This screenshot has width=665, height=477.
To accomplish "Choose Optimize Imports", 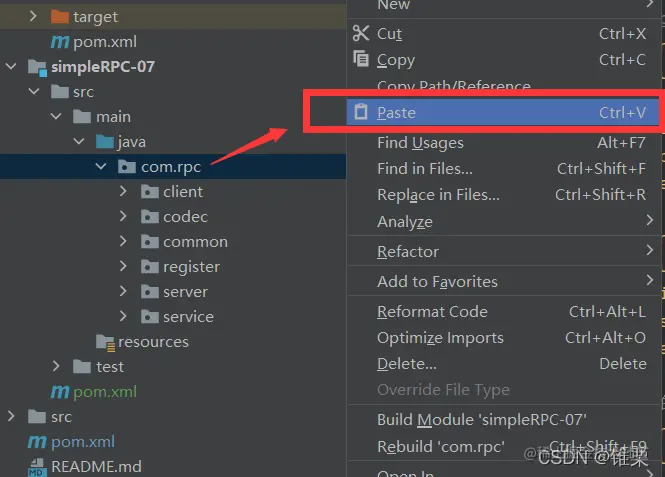I will (503, 338).
